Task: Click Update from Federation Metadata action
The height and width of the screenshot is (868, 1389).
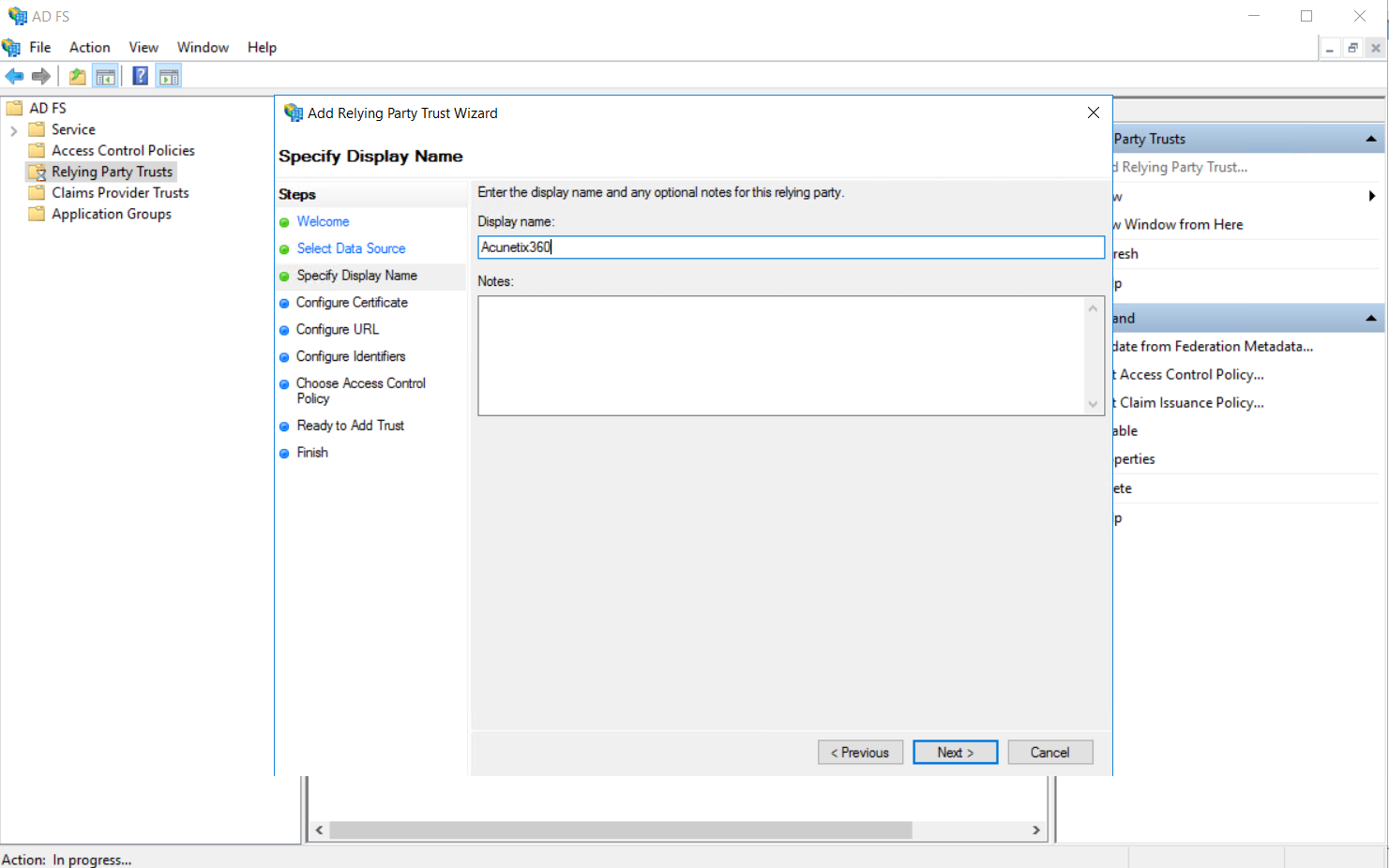Action: pyautogui.click(x=1214, y=347)
